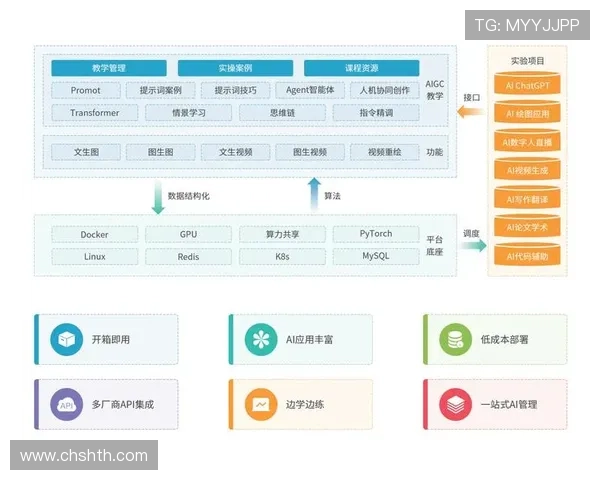Click the K8s platform box
The image size is (600, 480).
[282, 256]
